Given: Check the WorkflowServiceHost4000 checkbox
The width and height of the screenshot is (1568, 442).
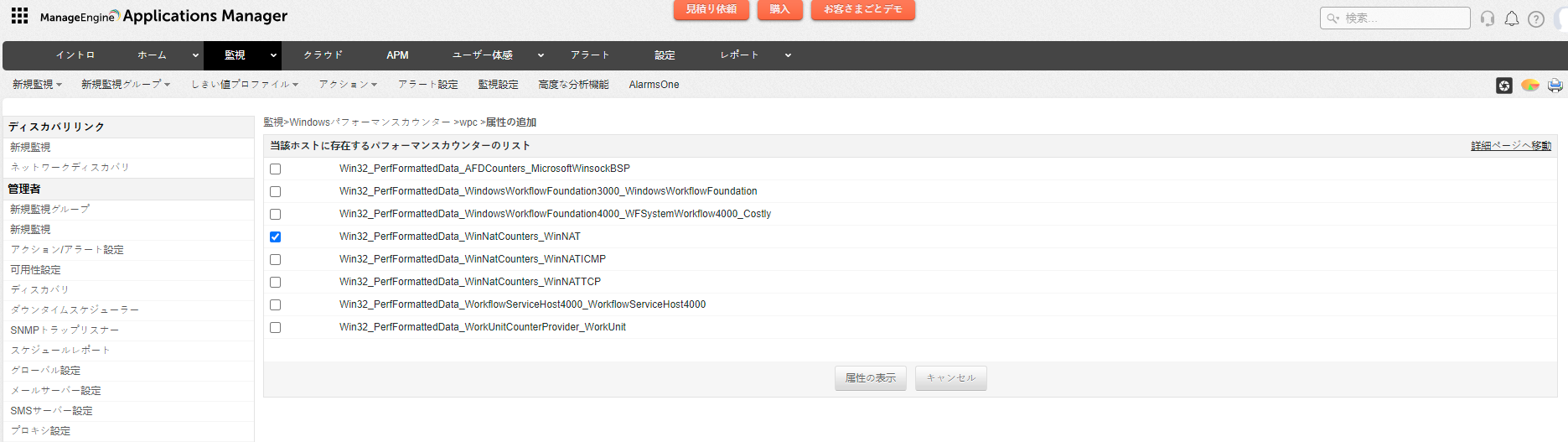Looking at the screenshot, I should [275, 304].
